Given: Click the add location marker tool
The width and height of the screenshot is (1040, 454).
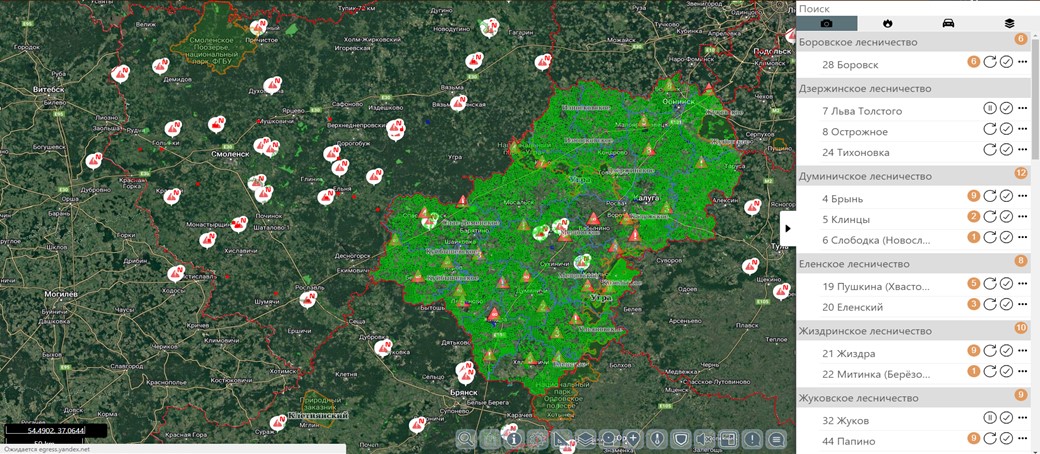Looking at the screenshot, I should (633, 438).
